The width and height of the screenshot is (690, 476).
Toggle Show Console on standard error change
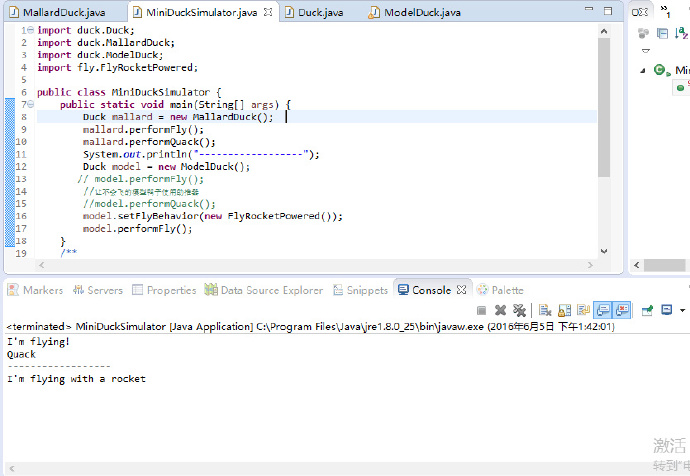622,311
